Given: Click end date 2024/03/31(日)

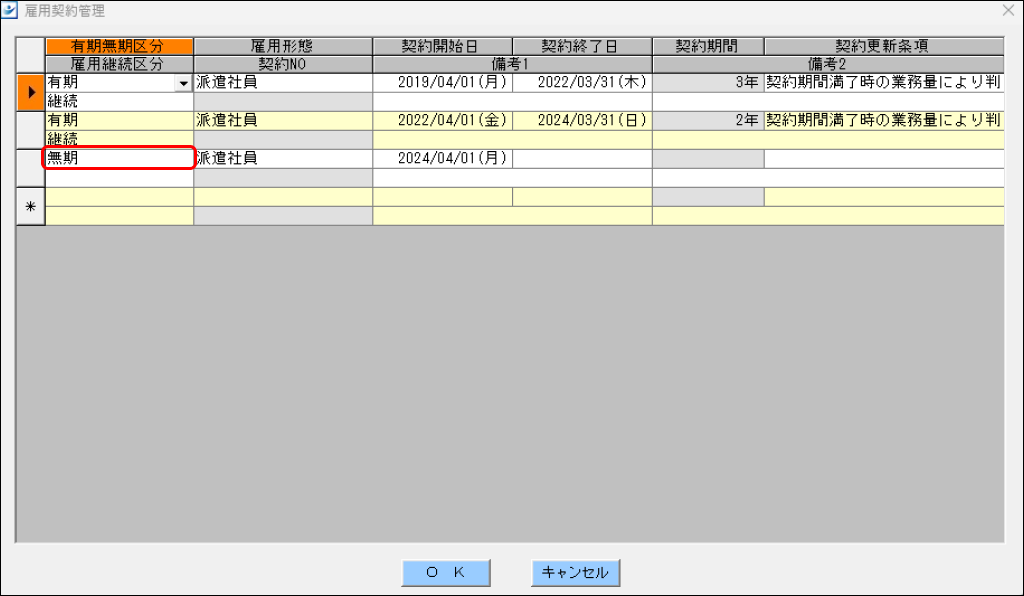Looking at the screenshot, I should point(582,120).
